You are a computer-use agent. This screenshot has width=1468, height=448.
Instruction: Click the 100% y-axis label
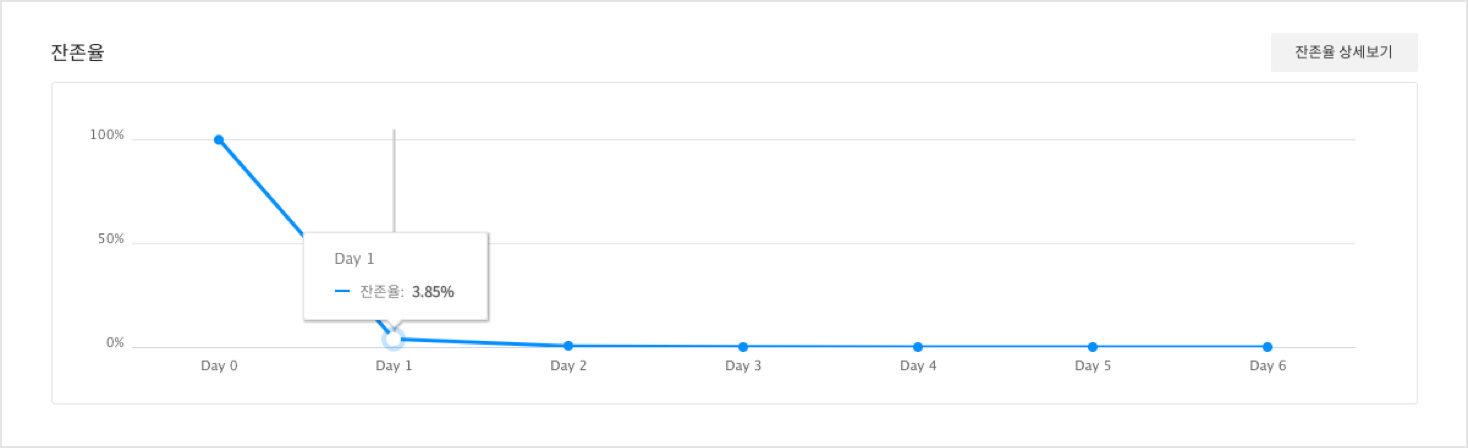click(107, 135)
